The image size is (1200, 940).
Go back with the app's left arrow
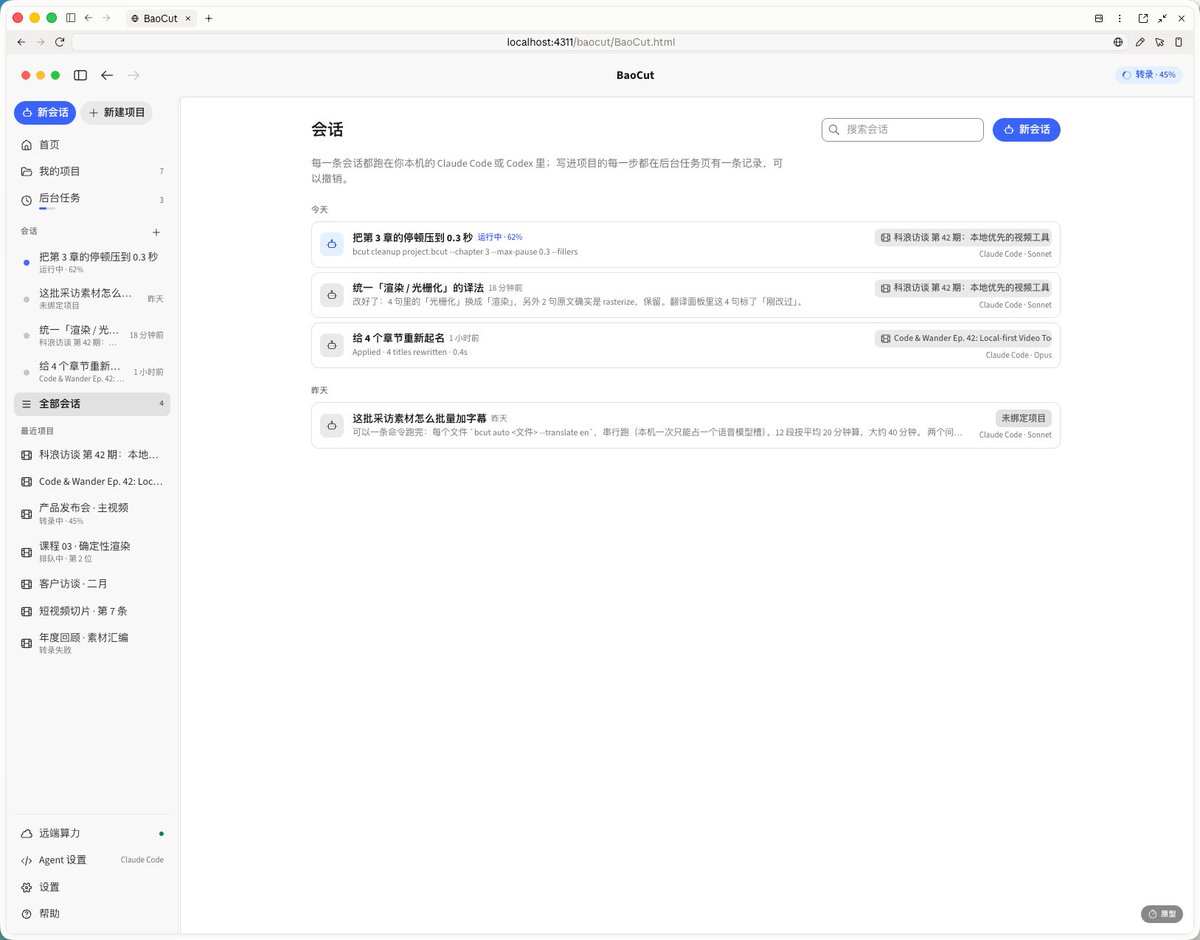pyautogui.click(x=107, y=75)
